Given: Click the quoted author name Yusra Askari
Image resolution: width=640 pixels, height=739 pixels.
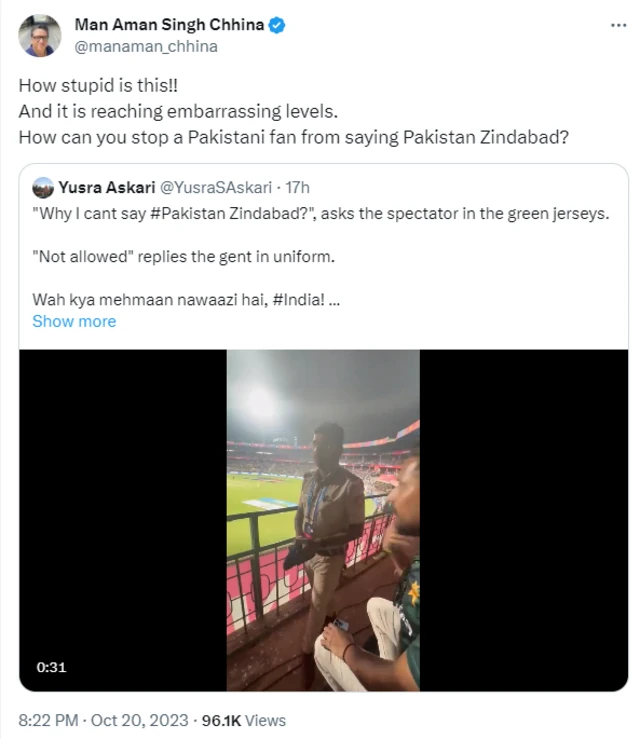Looking at the screenshot, I should pos(99,187).
